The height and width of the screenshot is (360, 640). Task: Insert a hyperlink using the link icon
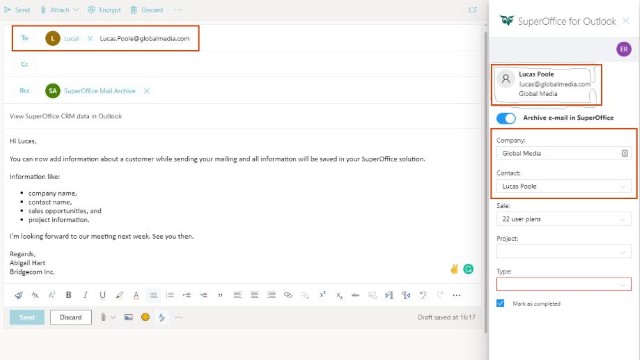(288, 295)
